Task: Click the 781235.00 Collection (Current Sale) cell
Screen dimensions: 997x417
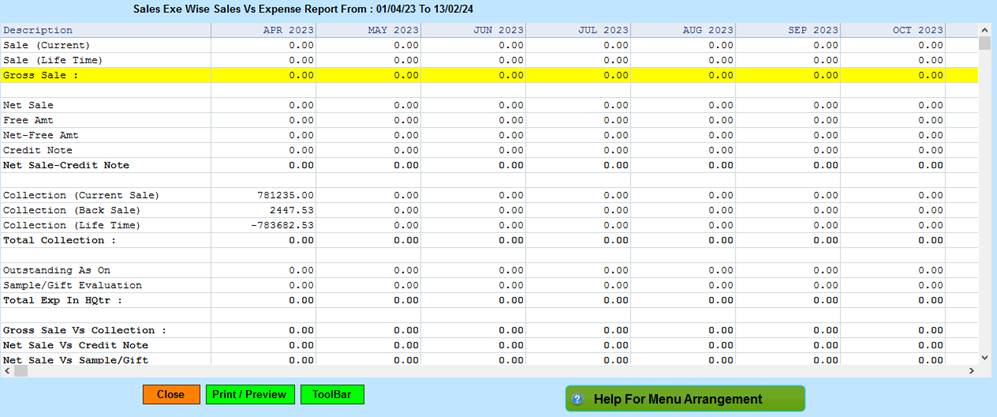Action: [x=287, y=195]
